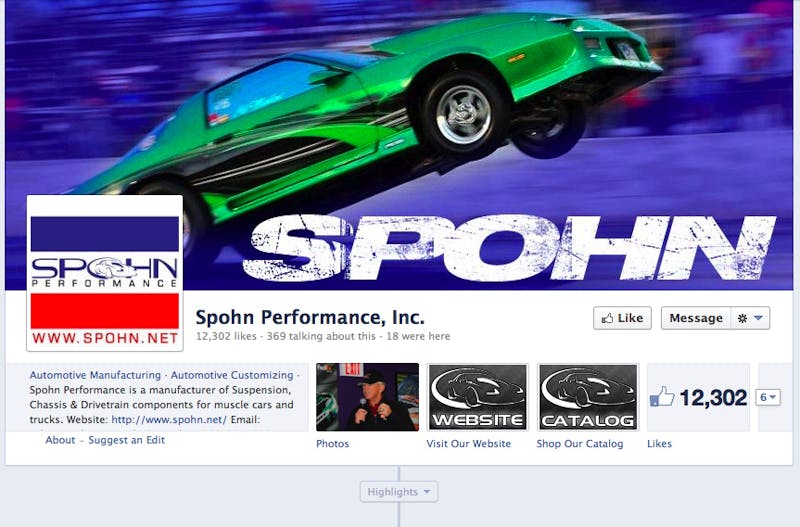
Task: Open the Catalog app tile icon
Action: coord(588,397)
